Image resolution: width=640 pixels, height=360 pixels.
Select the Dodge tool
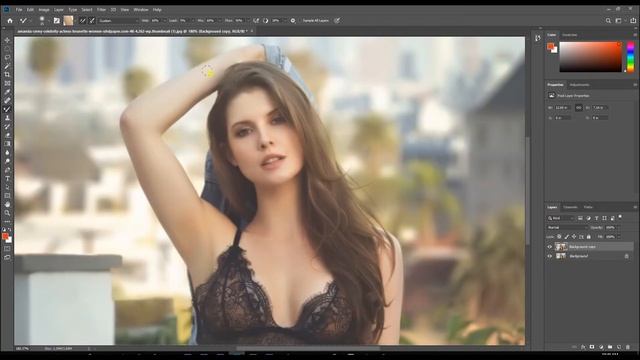coord(7,161)
